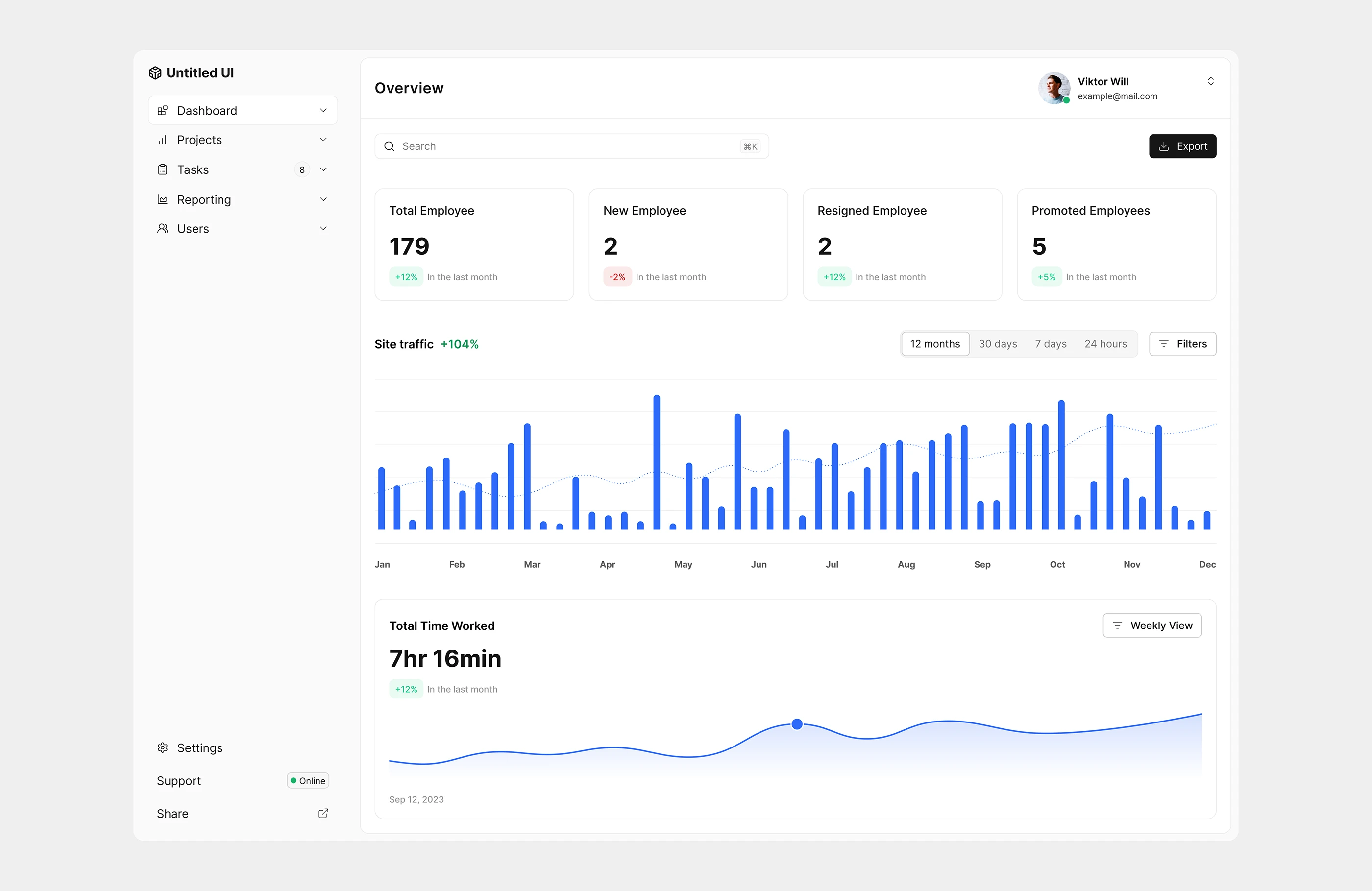The width and height of the screenshot is (1372, 891).
Task: Expand the Projects menu chevron
Action: click(x=323, y=140)
